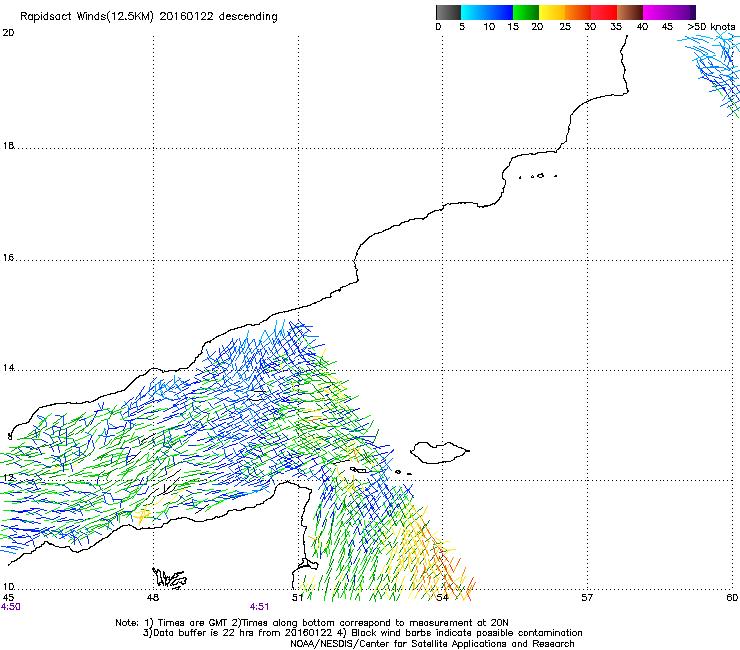Click the longitude label 60

(732, 598)
